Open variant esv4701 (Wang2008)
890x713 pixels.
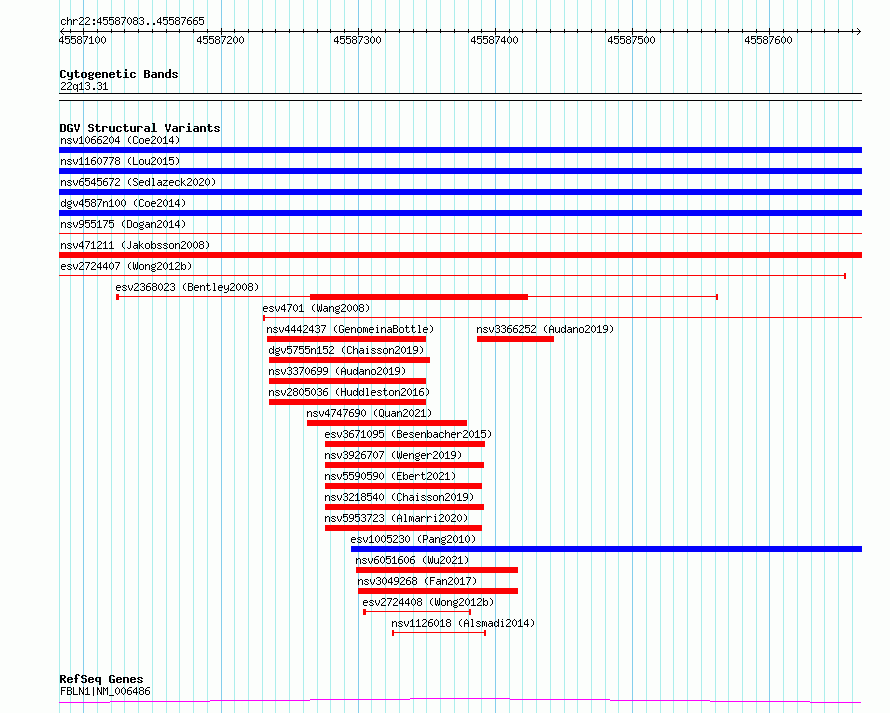pos(316,308)
